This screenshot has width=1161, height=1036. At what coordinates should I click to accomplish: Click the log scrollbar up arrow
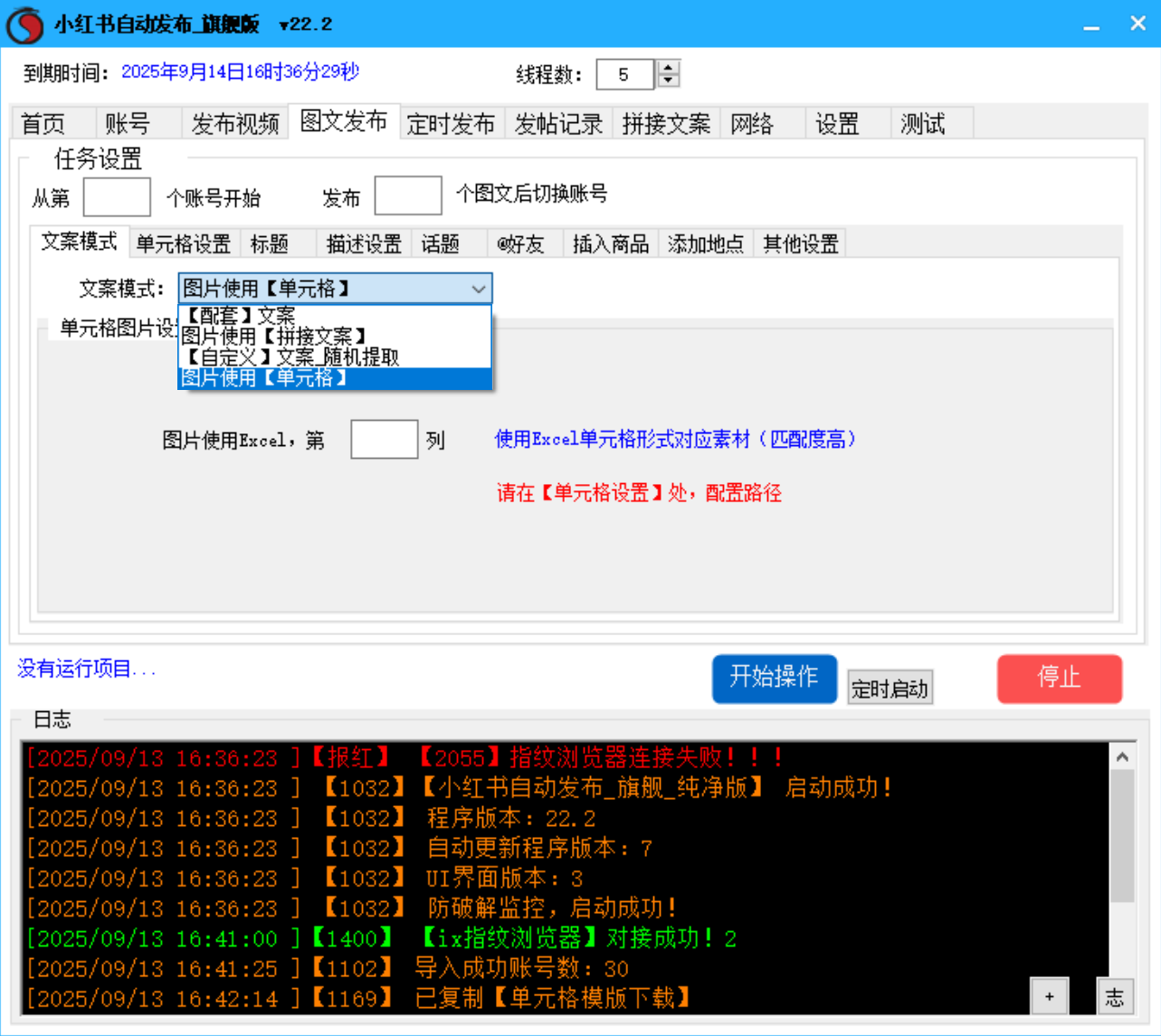[x=1123, y=756]
